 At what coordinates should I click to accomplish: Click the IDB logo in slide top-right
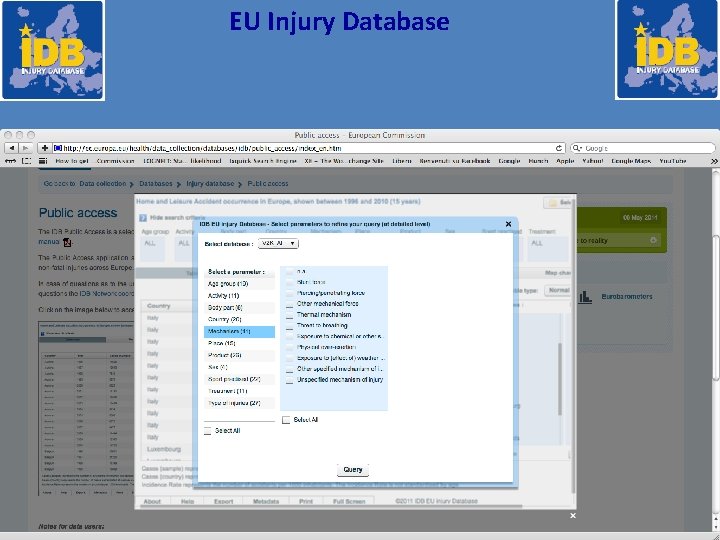coord(667,50)
